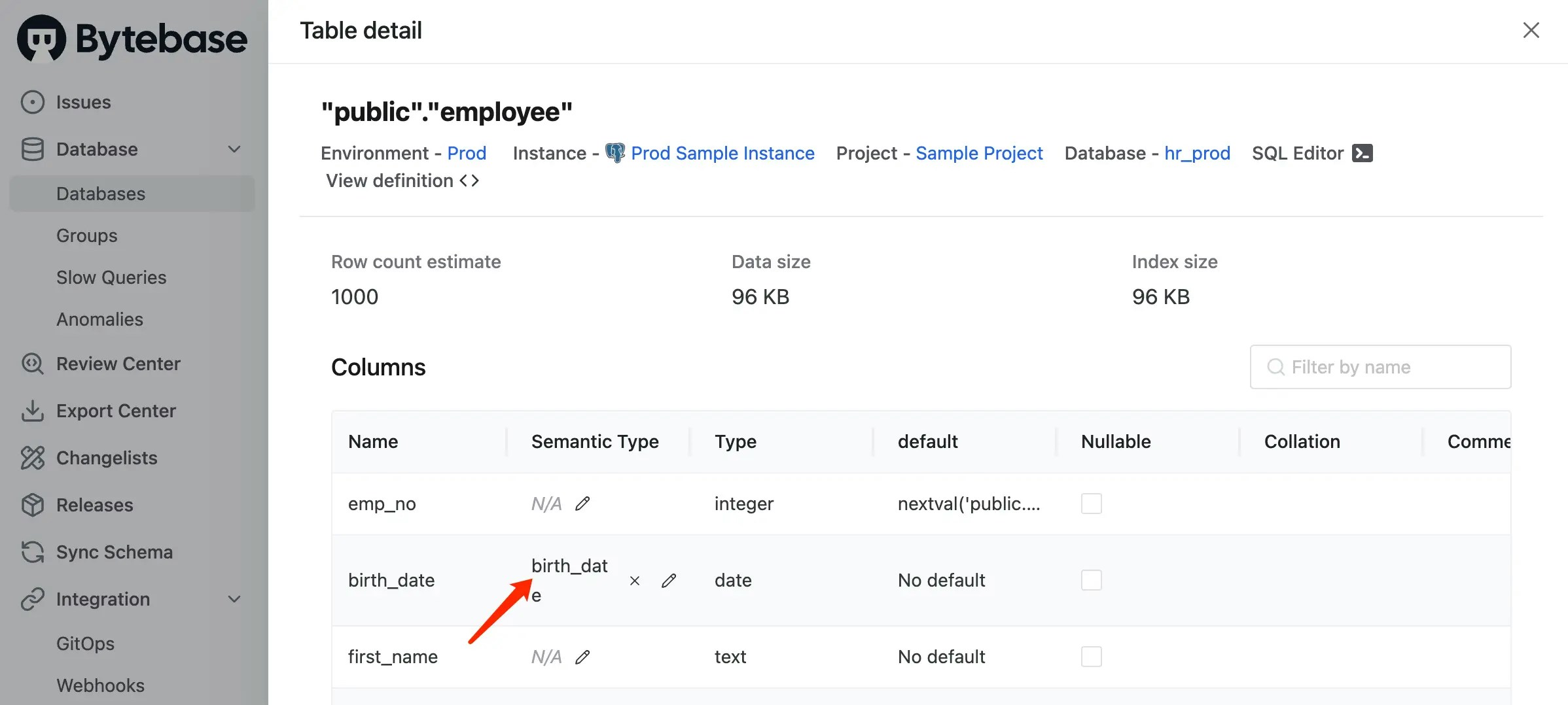This screenshot has width=1568, height=705.
Task: Open the Sample Project link
Action: [979, 153]
